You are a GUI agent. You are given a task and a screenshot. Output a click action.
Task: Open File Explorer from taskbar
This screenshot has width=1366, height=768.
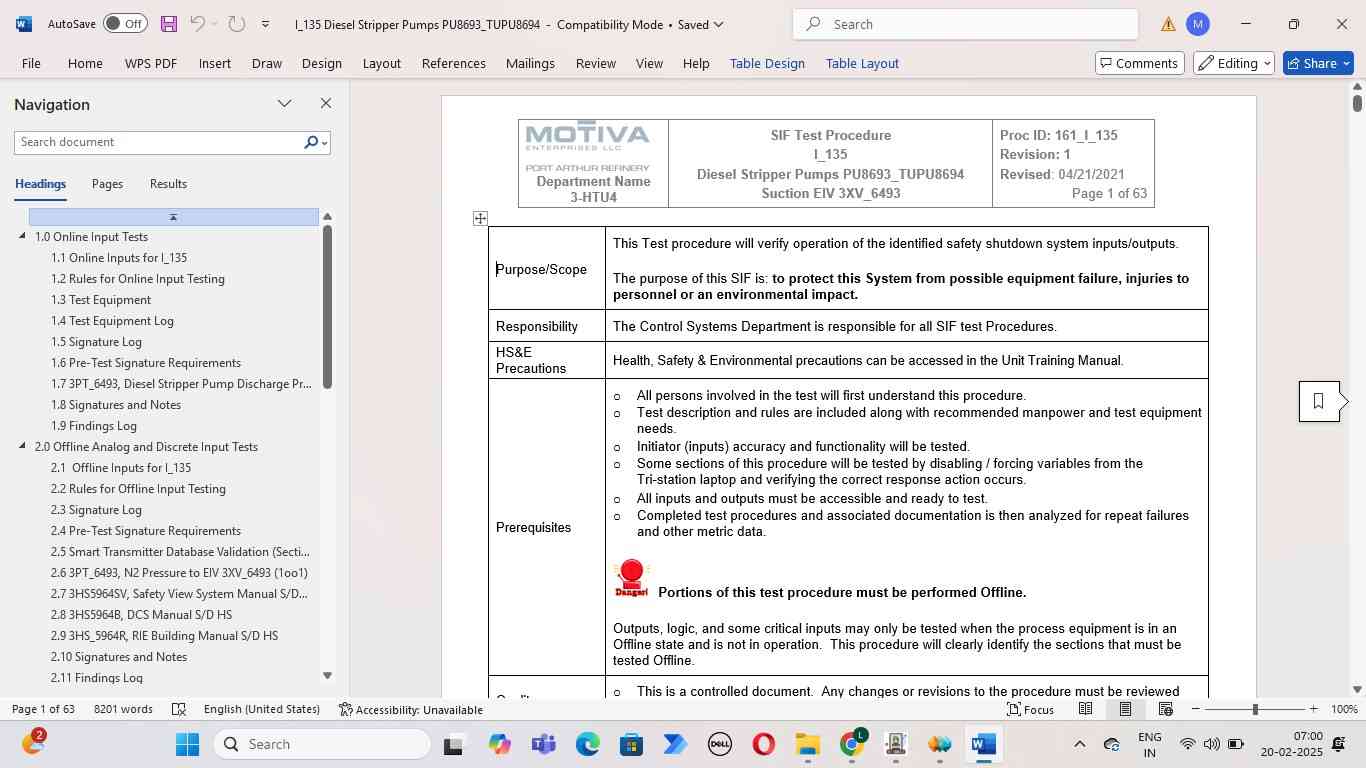click(x=808, y=744)
